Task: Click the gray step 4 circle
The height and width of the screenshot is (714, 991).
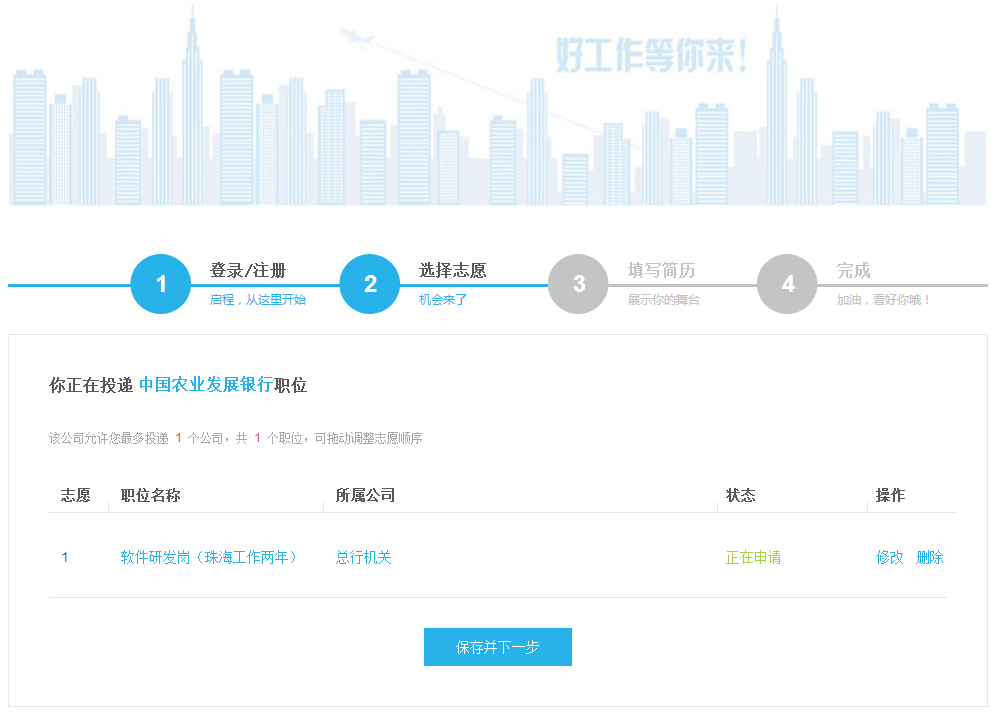Action: (x=787, y=284)
